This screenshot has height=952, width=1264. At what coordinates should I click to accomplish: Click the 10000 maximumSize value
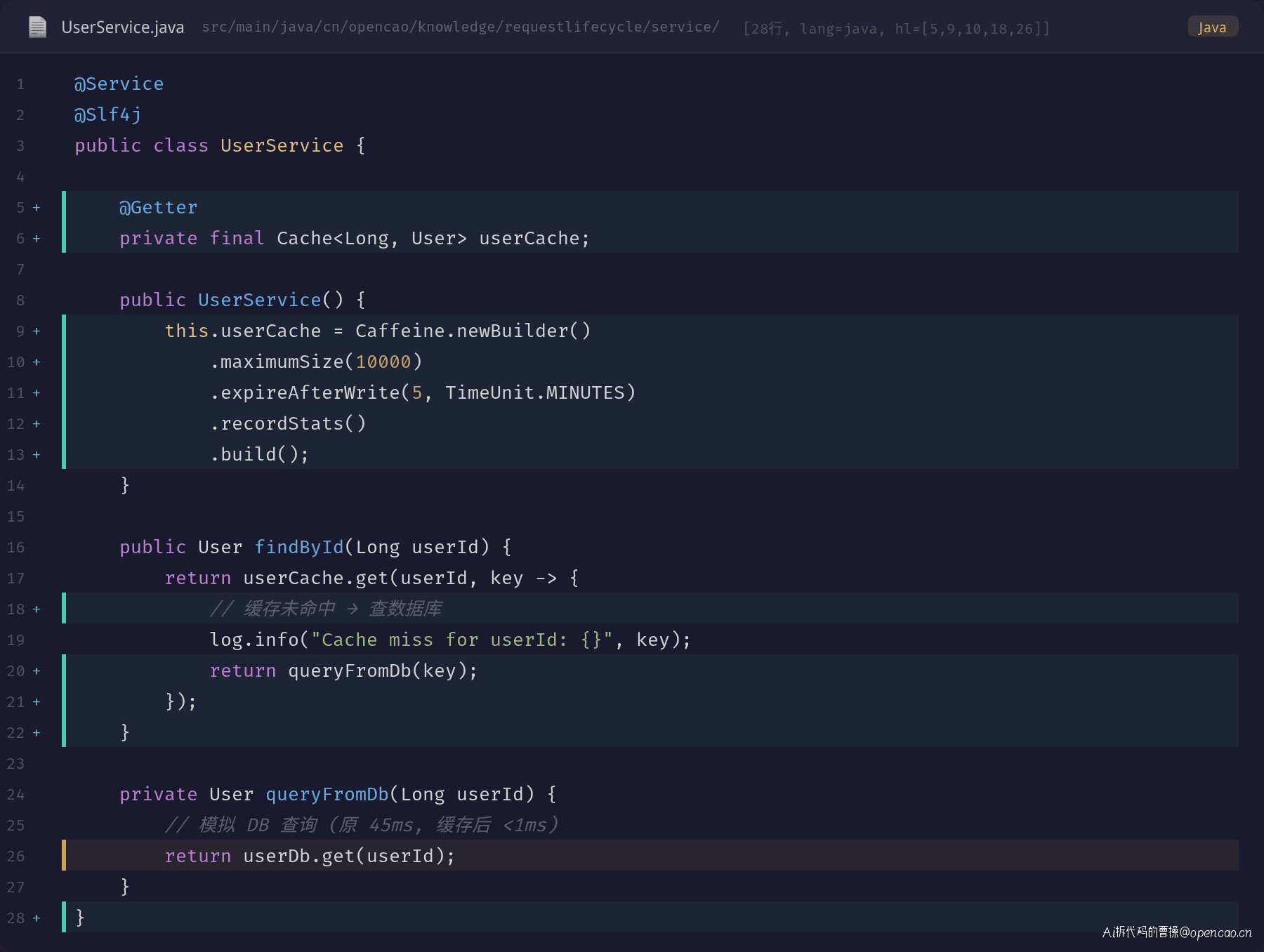click(383, 362)
